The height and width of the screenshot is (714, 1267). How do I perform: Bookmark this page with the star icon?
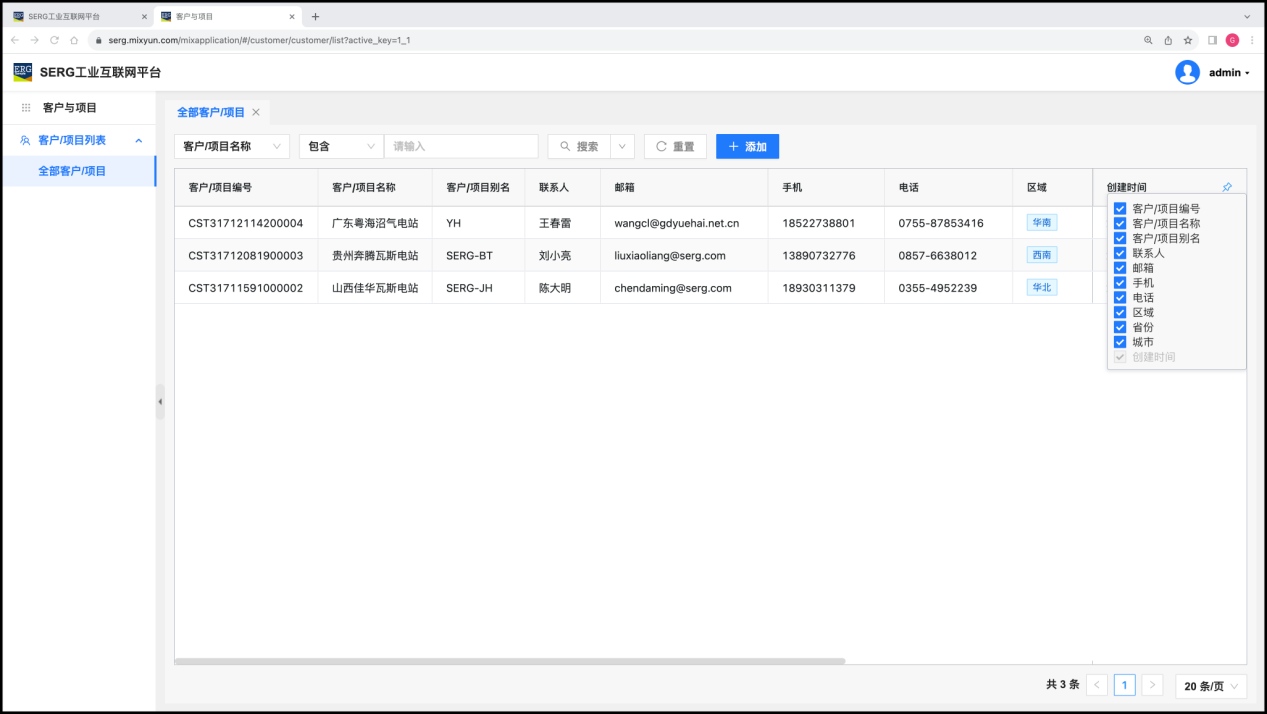[1188, 40]
